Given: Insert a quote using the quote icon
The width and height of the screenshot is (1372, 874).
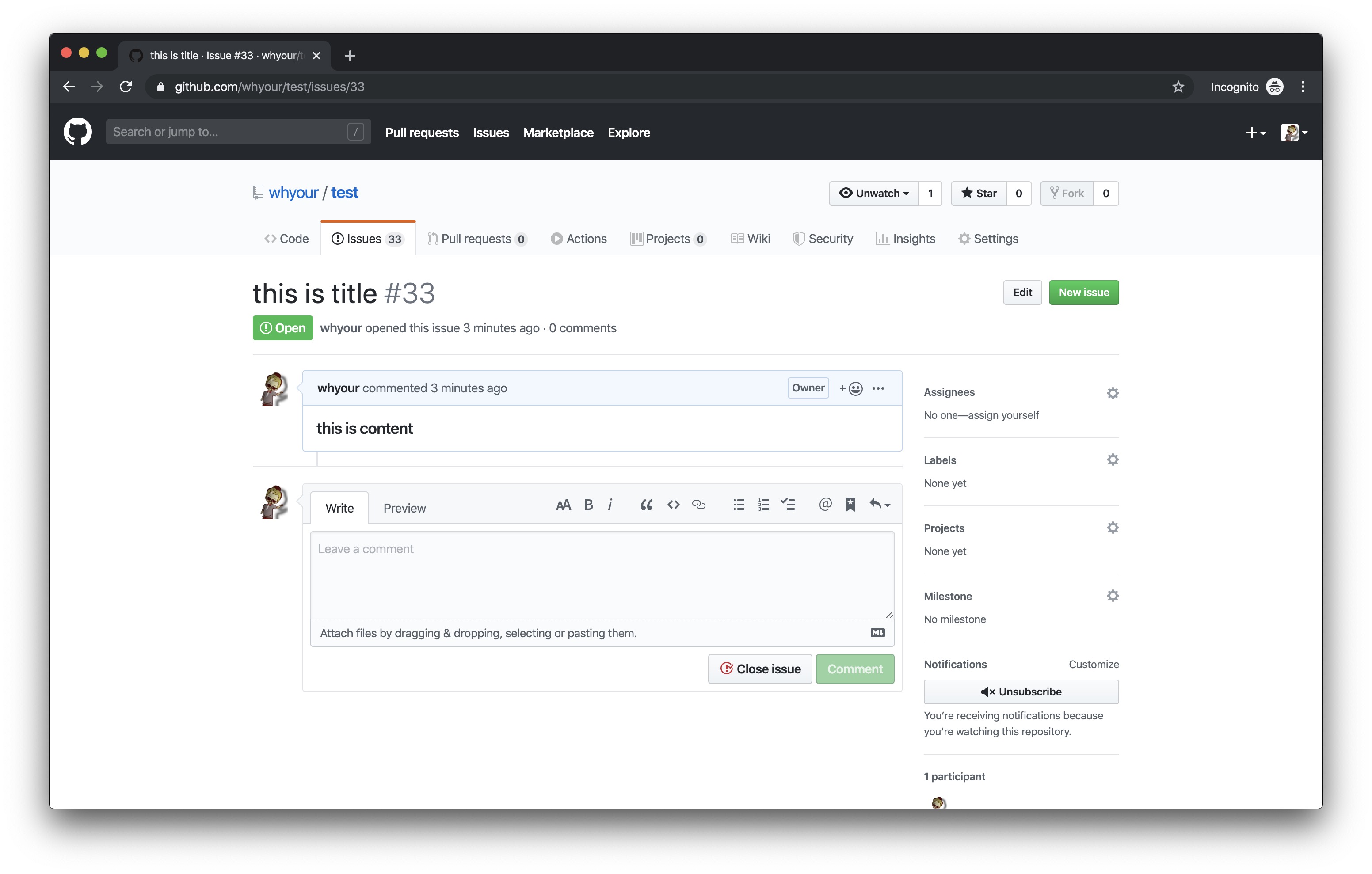Looking at the screenshot, I should click(x=645, y=505).
